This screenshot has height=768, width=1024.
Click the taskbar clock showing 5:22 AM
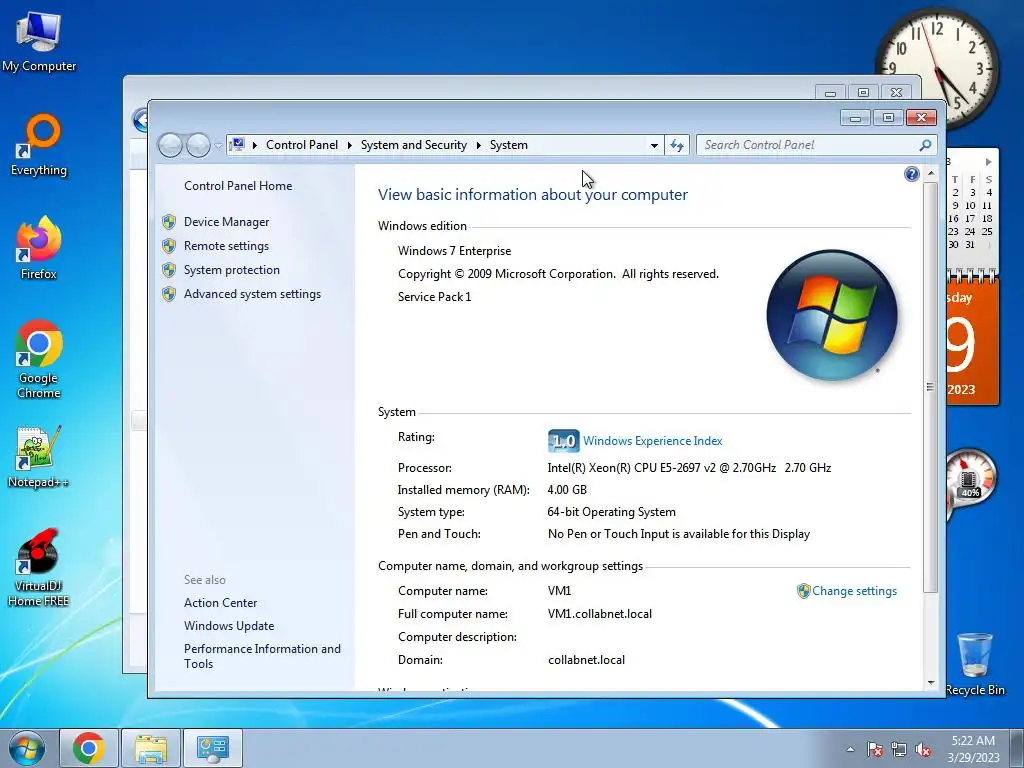[973, 748]
